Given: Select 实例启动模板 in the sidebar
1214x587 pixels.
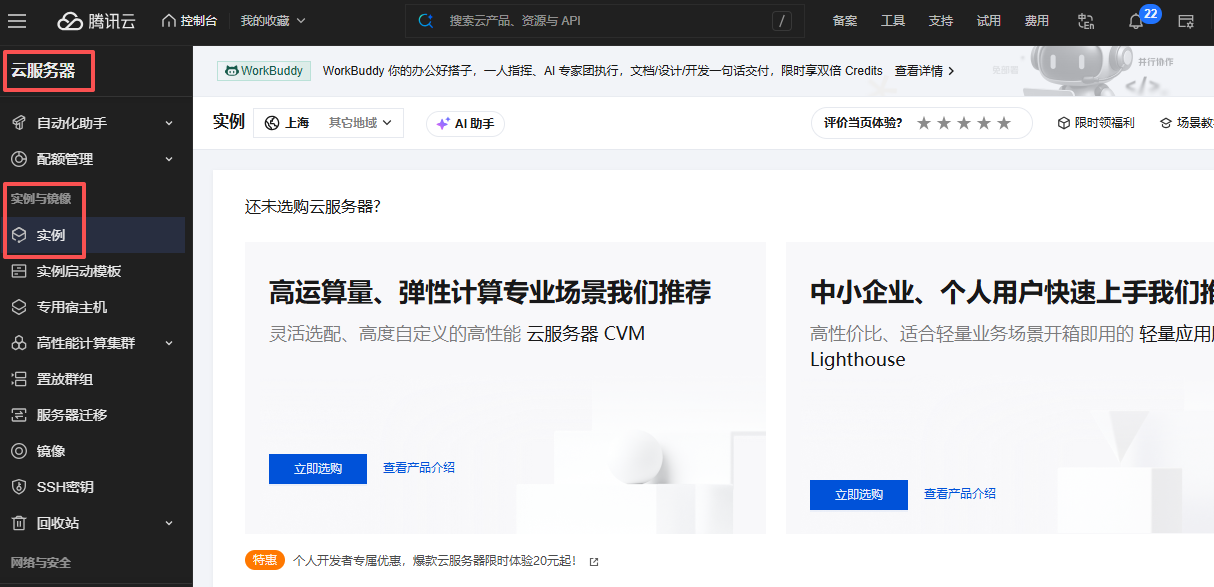Looking at the screenshot, I should coord(93,271).
